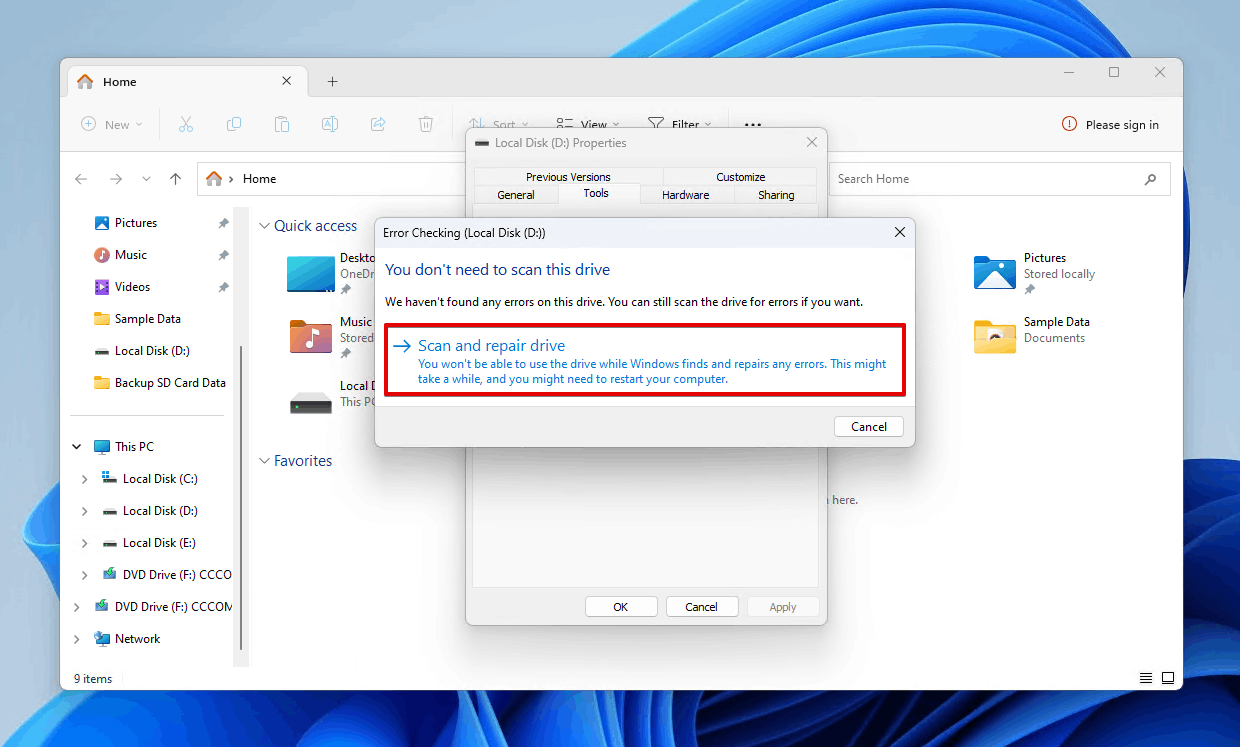Image resolution: width=1240 pixels, height=747 pixels.
Task: Expand Local Disk (C:) tree node
Action: click(x=85, y=479)
